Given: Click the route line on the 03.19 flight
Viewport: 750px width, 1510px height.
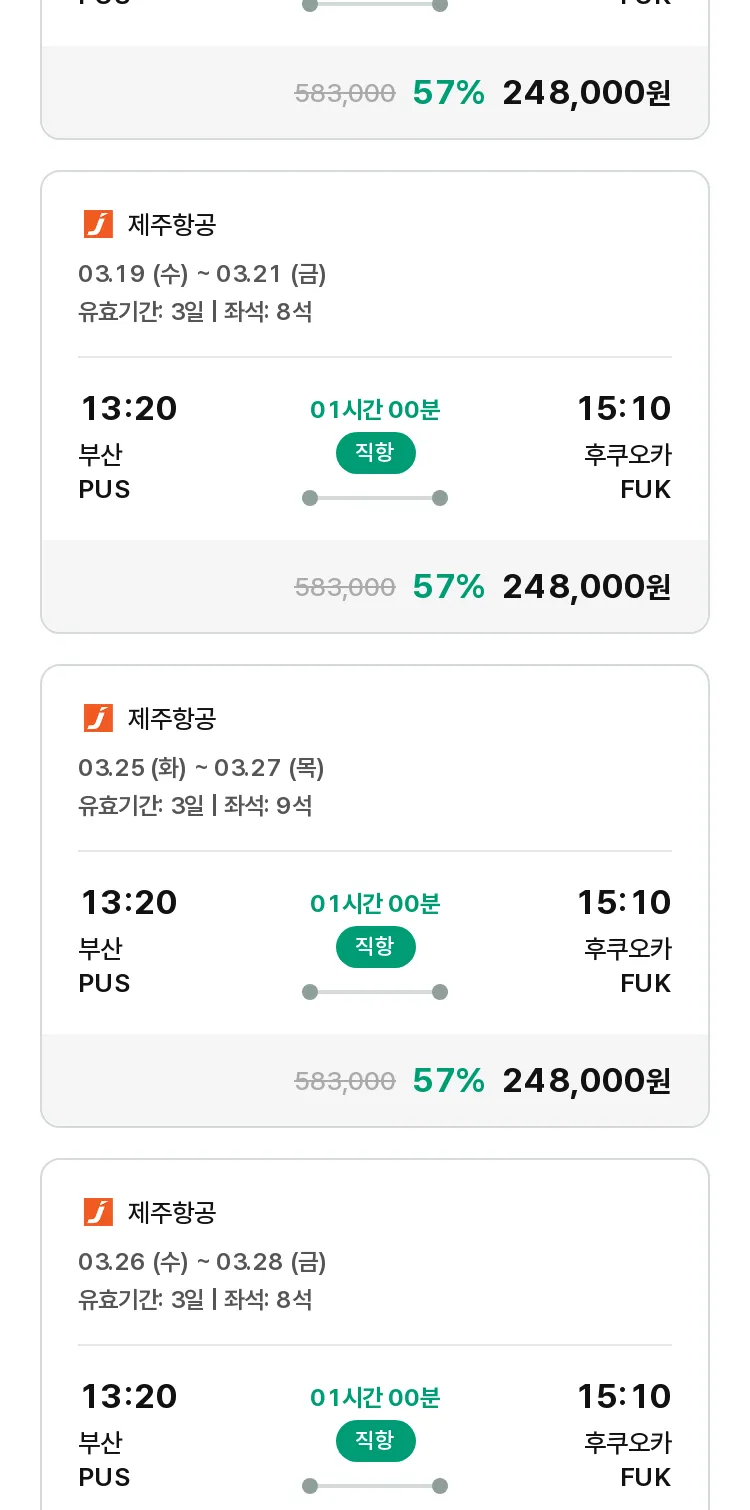Looking at the screenshot, I should 375,498.
